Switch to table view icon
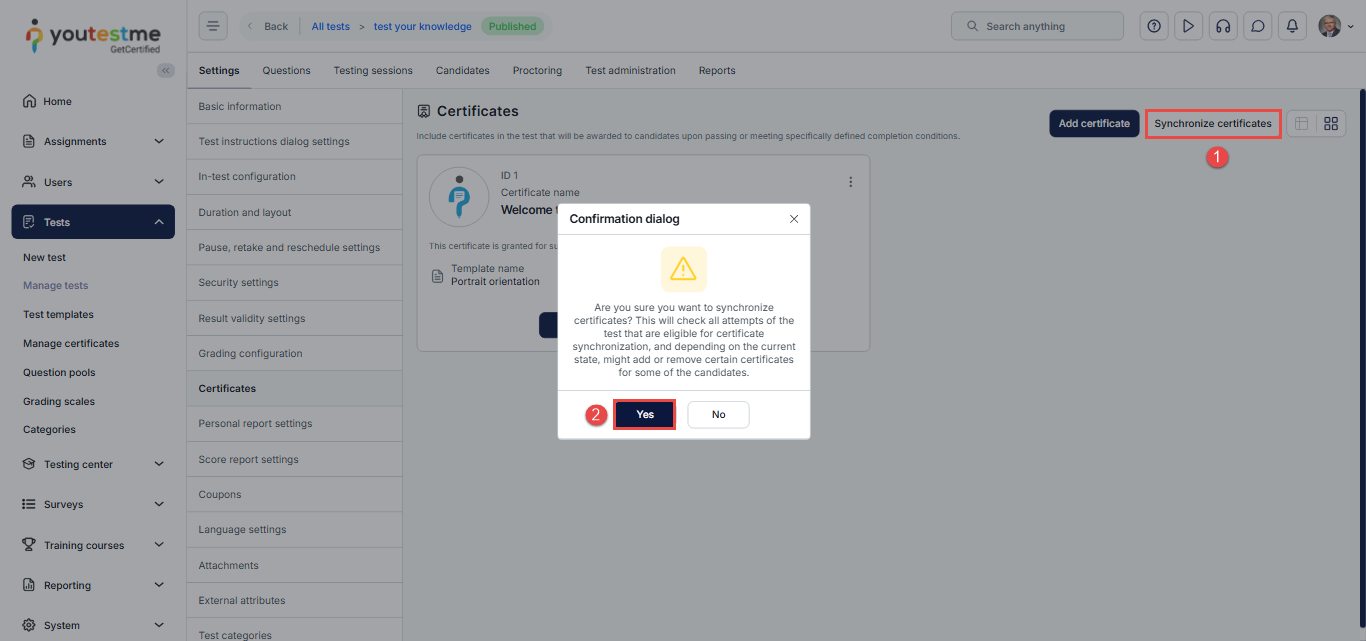1366x641 pixels. pyautogui.click(x=1301, y=124)
